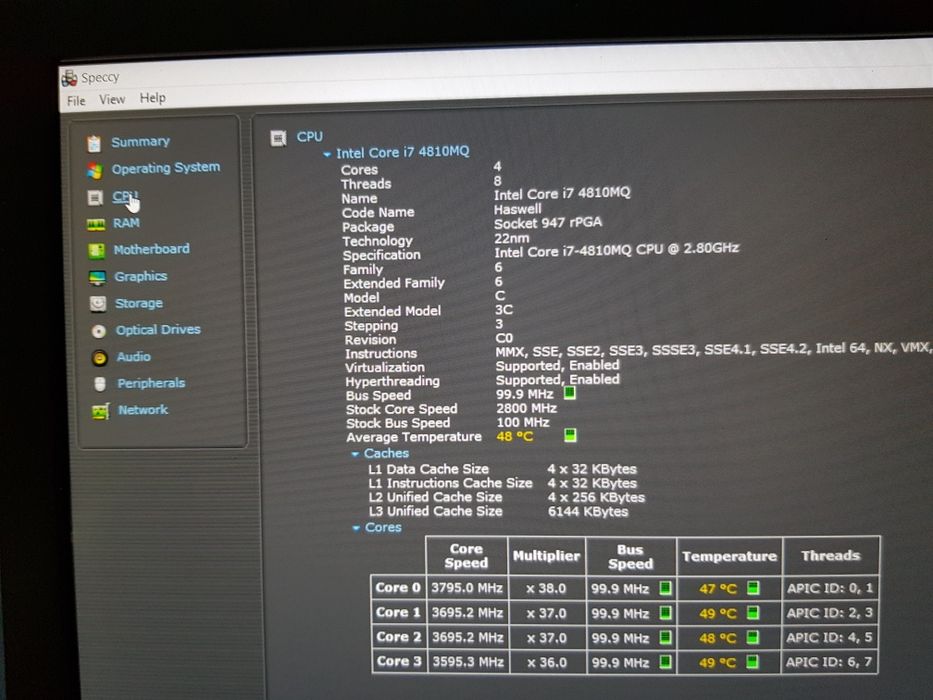Select Network in the sidebar

click(143, 410)
